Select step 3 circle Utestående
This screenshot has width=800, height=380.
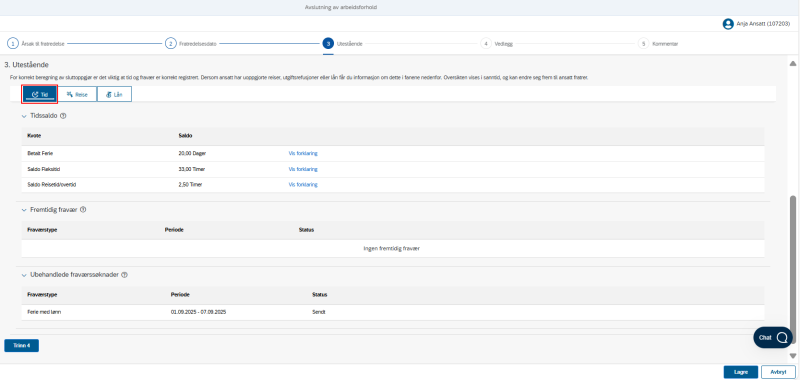pos(328,44)
